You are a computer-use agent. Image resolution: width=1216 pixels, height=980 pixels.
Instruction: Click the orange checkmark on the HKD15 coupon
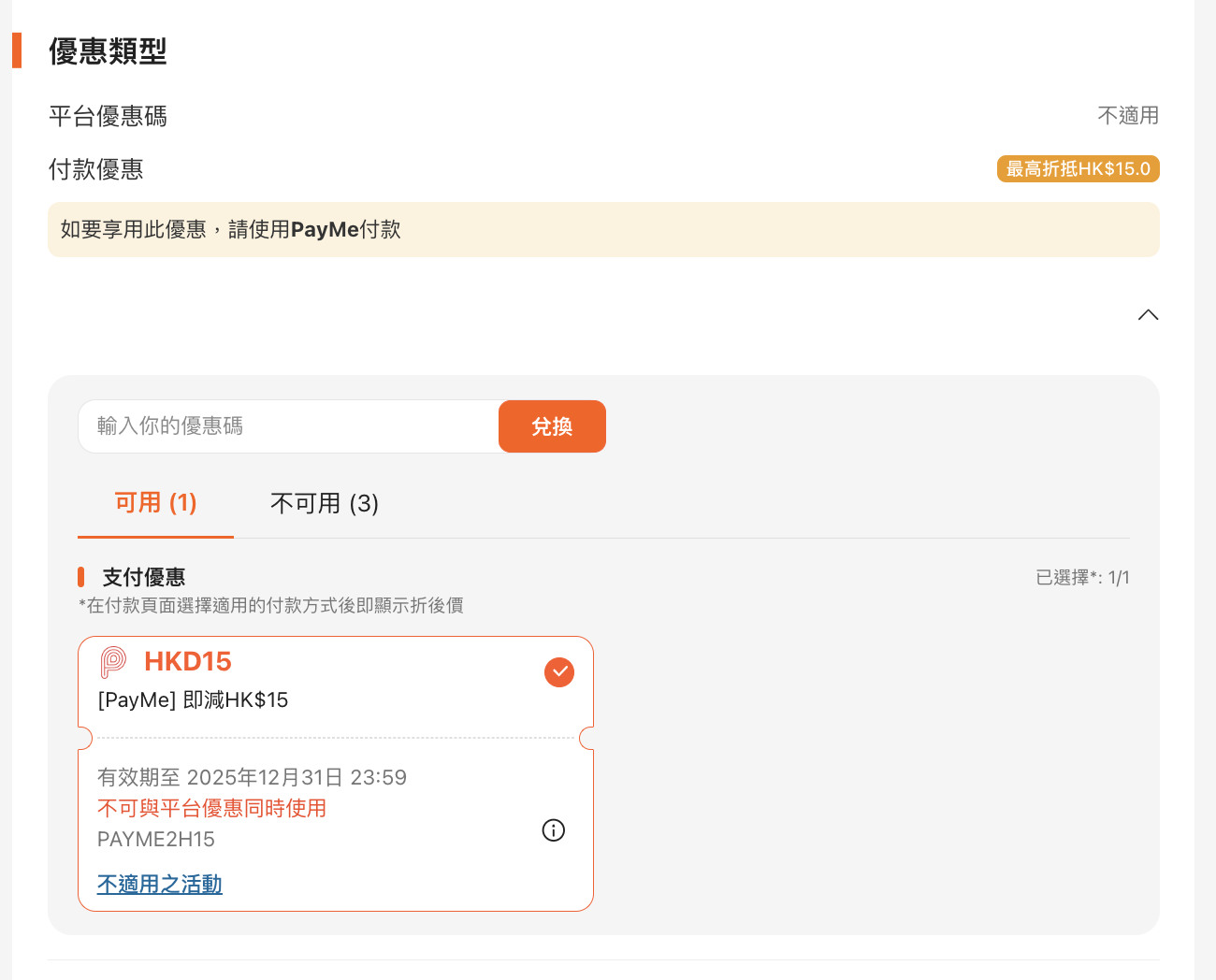click(x=558, y=671)
